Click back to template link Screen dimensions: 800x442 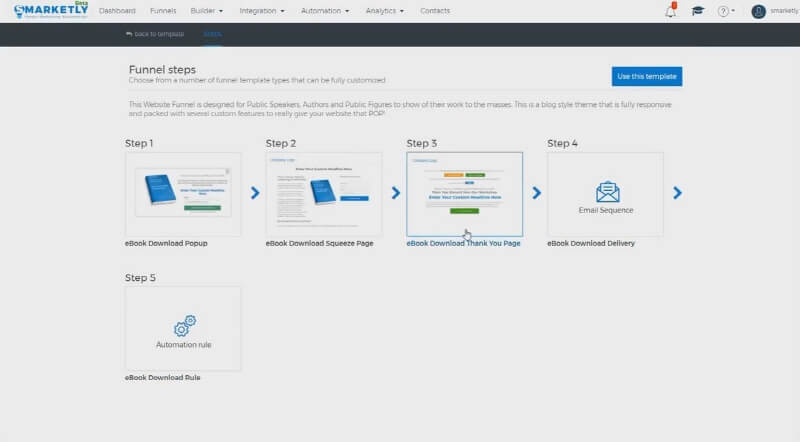click(155, 34)
